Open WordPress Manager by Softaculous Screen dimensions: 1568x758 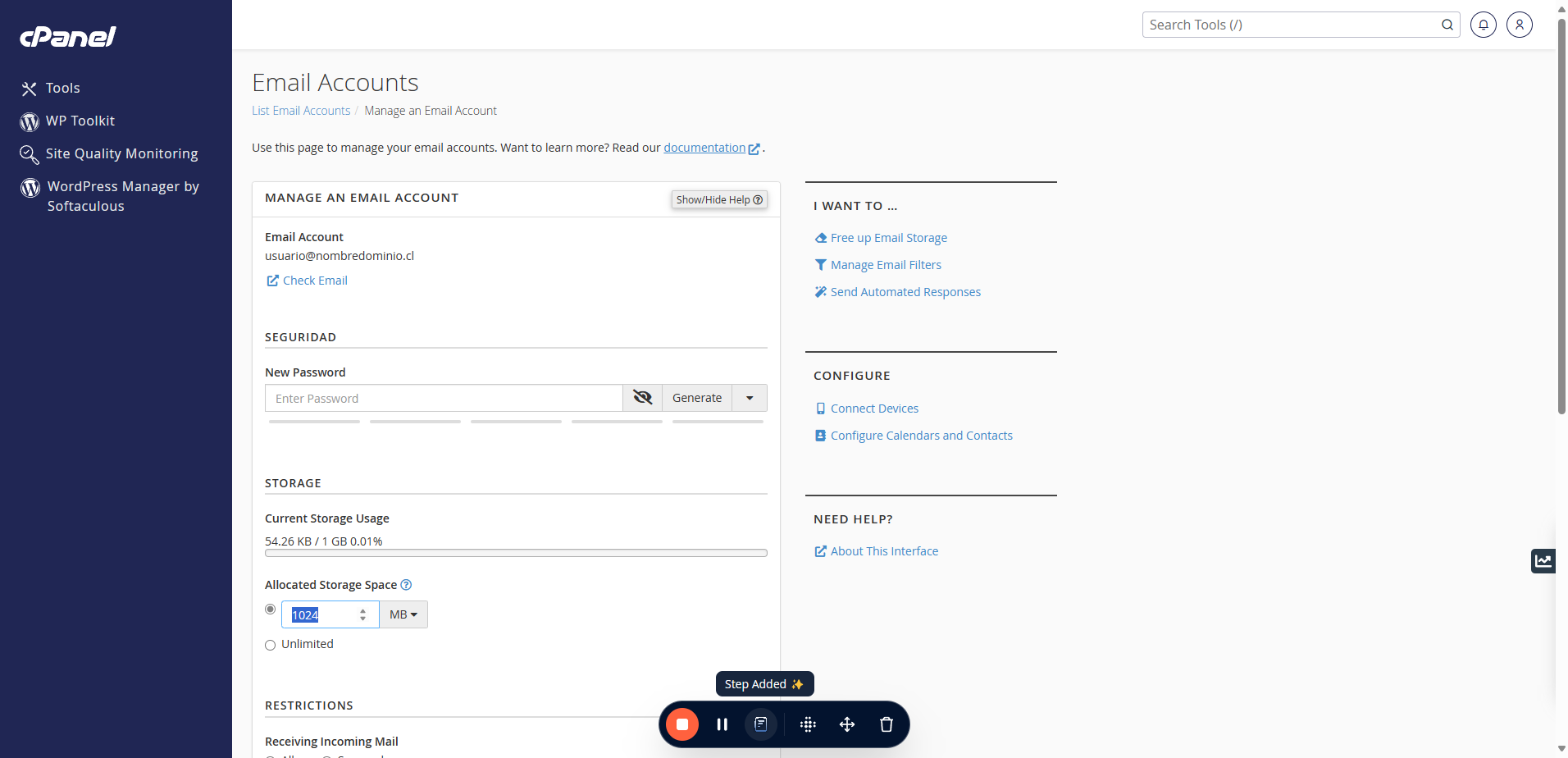point(123,196)
